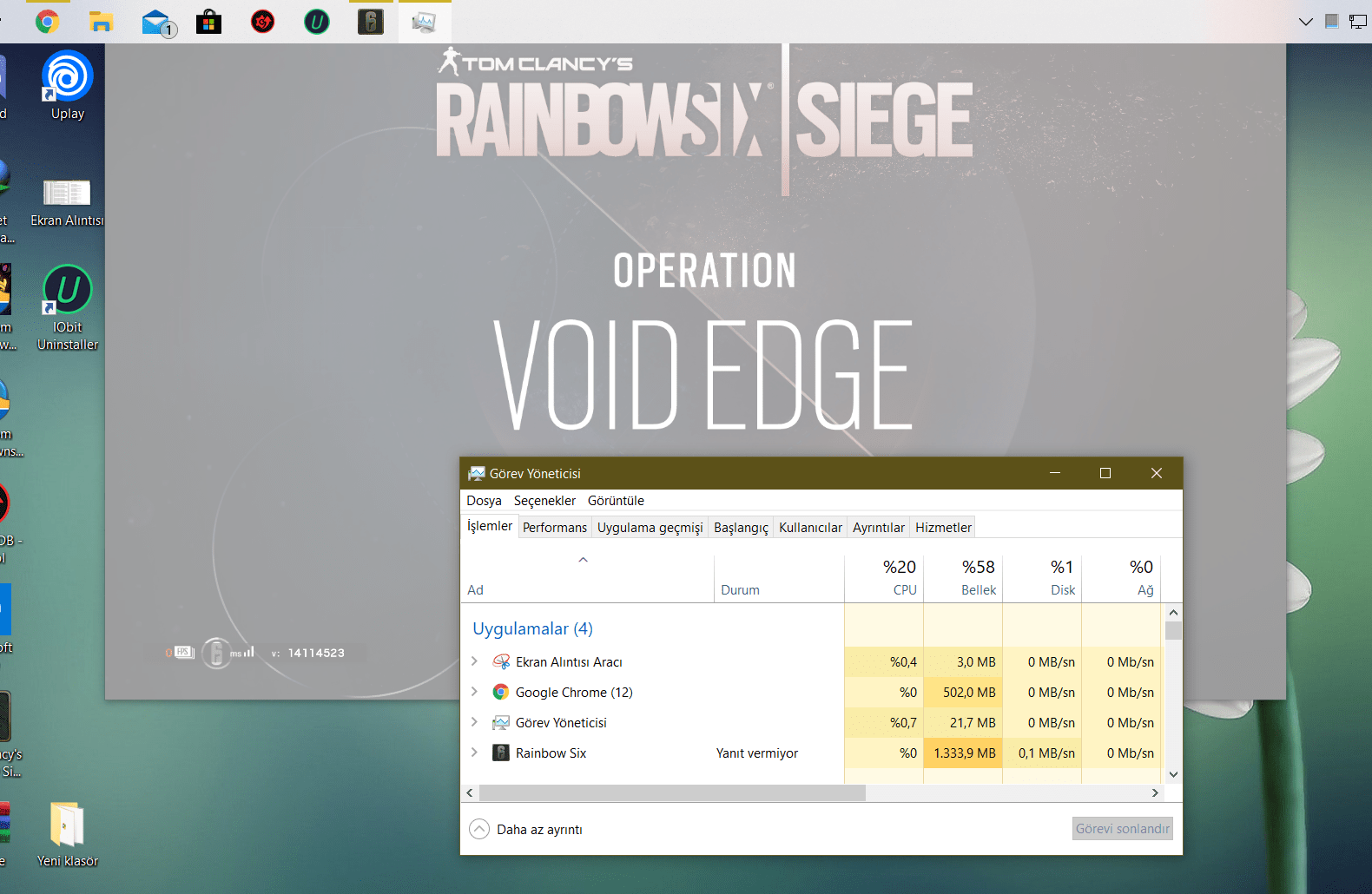Viewport: 1372px width, 894px height.
Task: Sort processes by the Ad column
Action: (x=587, y=578)
